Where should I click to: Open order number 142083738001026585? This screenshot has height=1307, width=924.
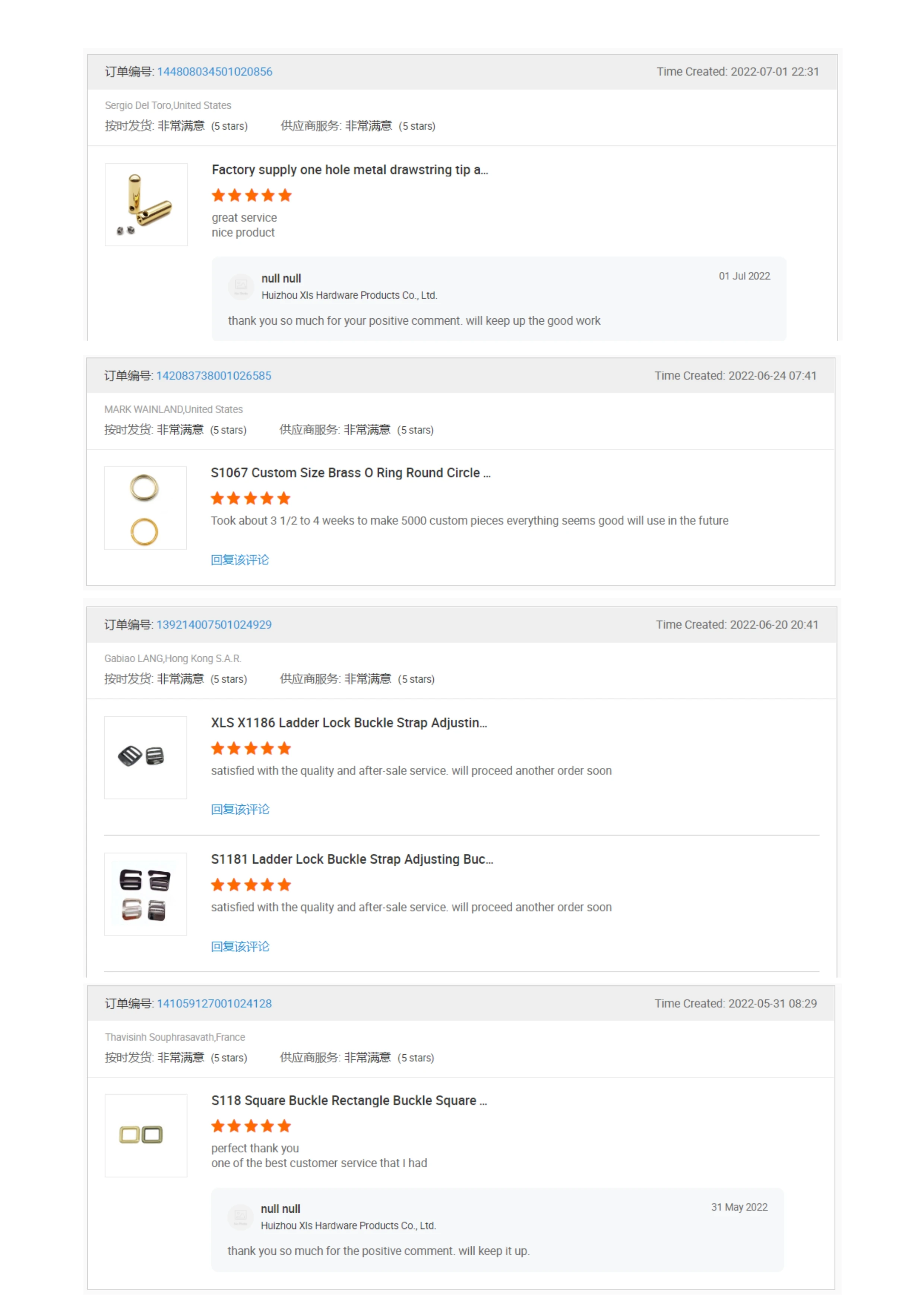(x=214, y=376)
